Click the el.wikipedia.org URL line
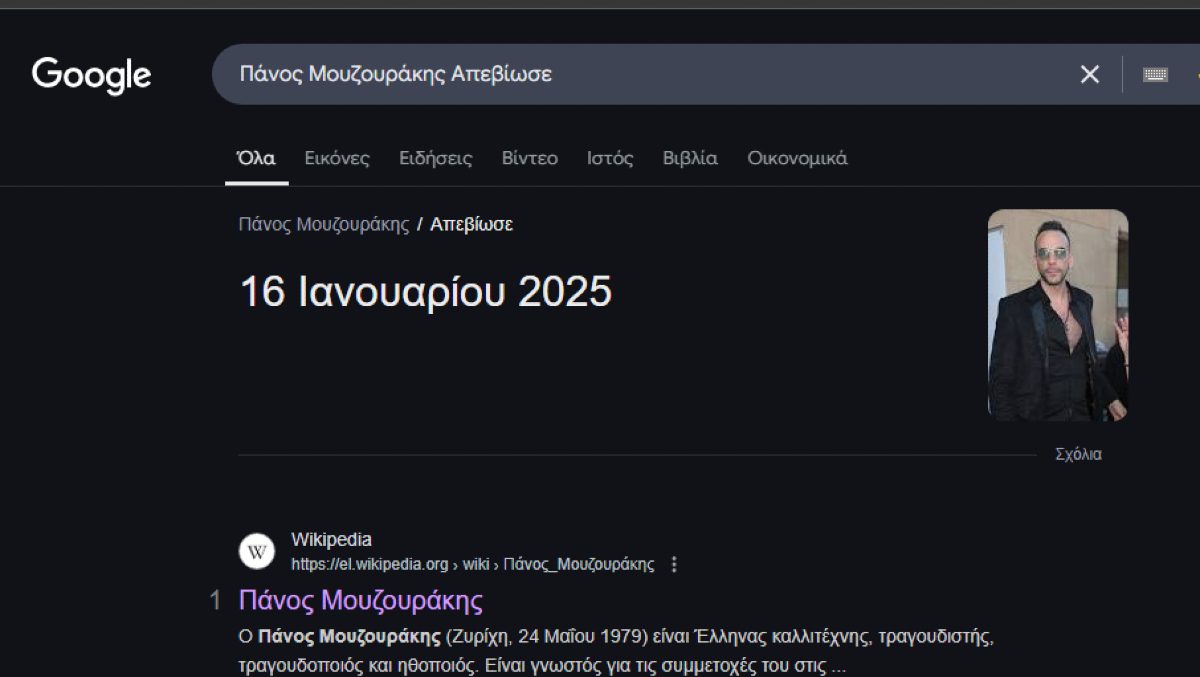Image resolution: width=1200 pixels, height=677 pixels. tap(471, 563)
